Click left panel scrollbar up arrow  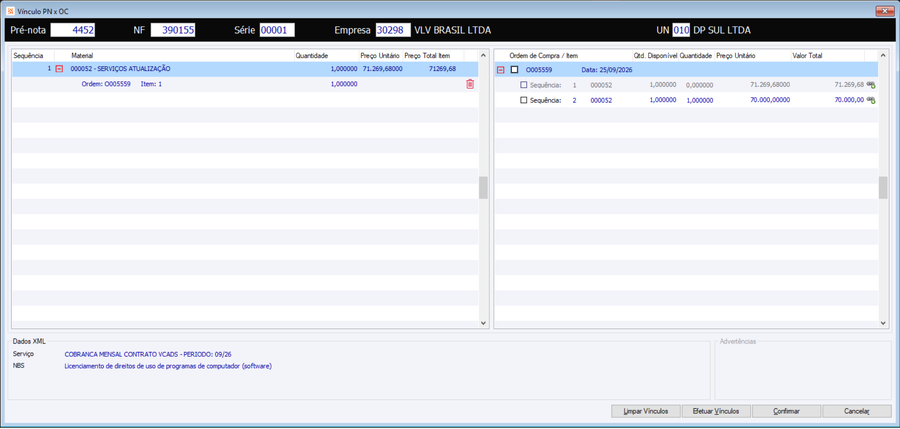point(483,56)
